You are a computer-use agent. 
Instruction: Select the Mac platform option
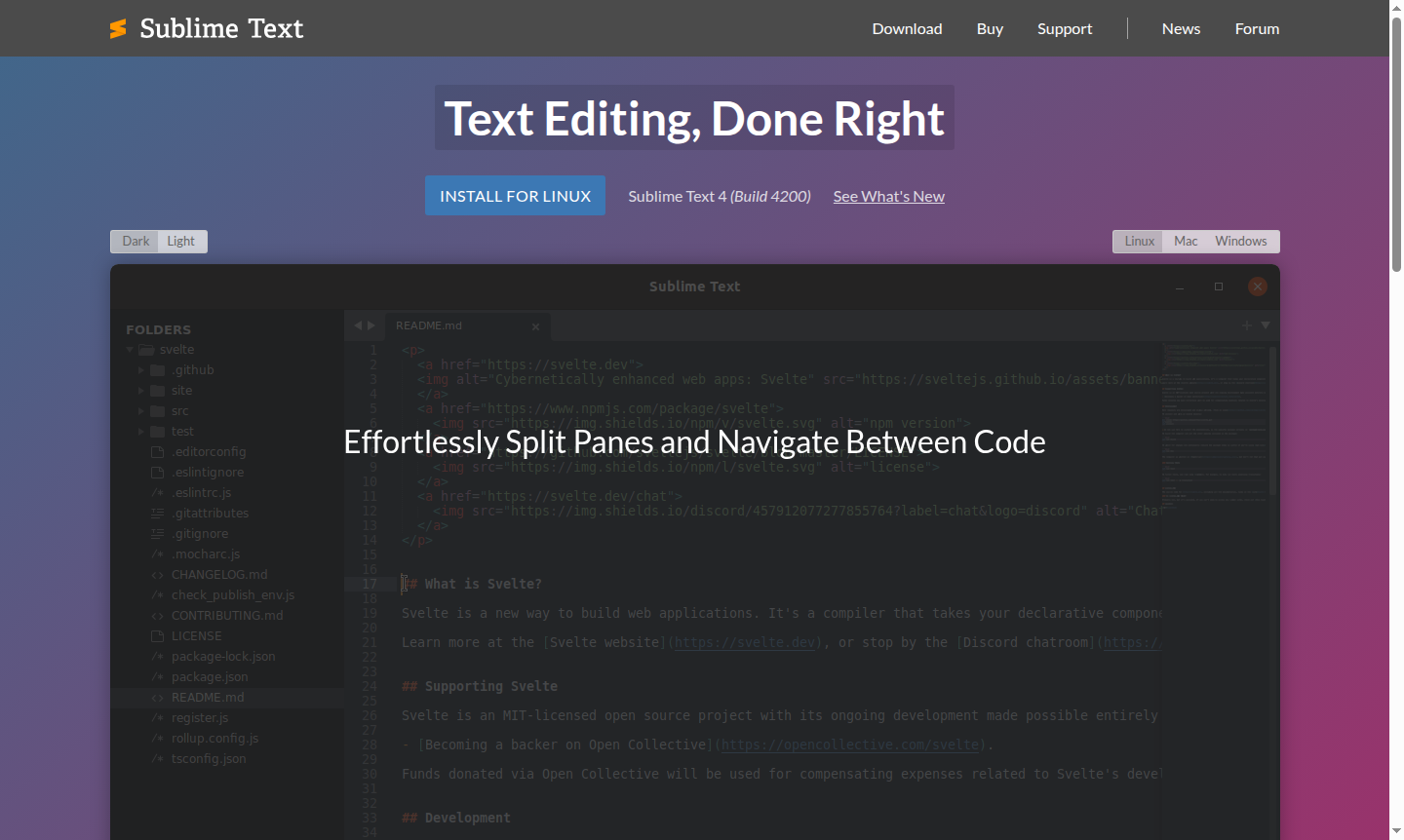pyautogui.click(x=1186, y=241)
